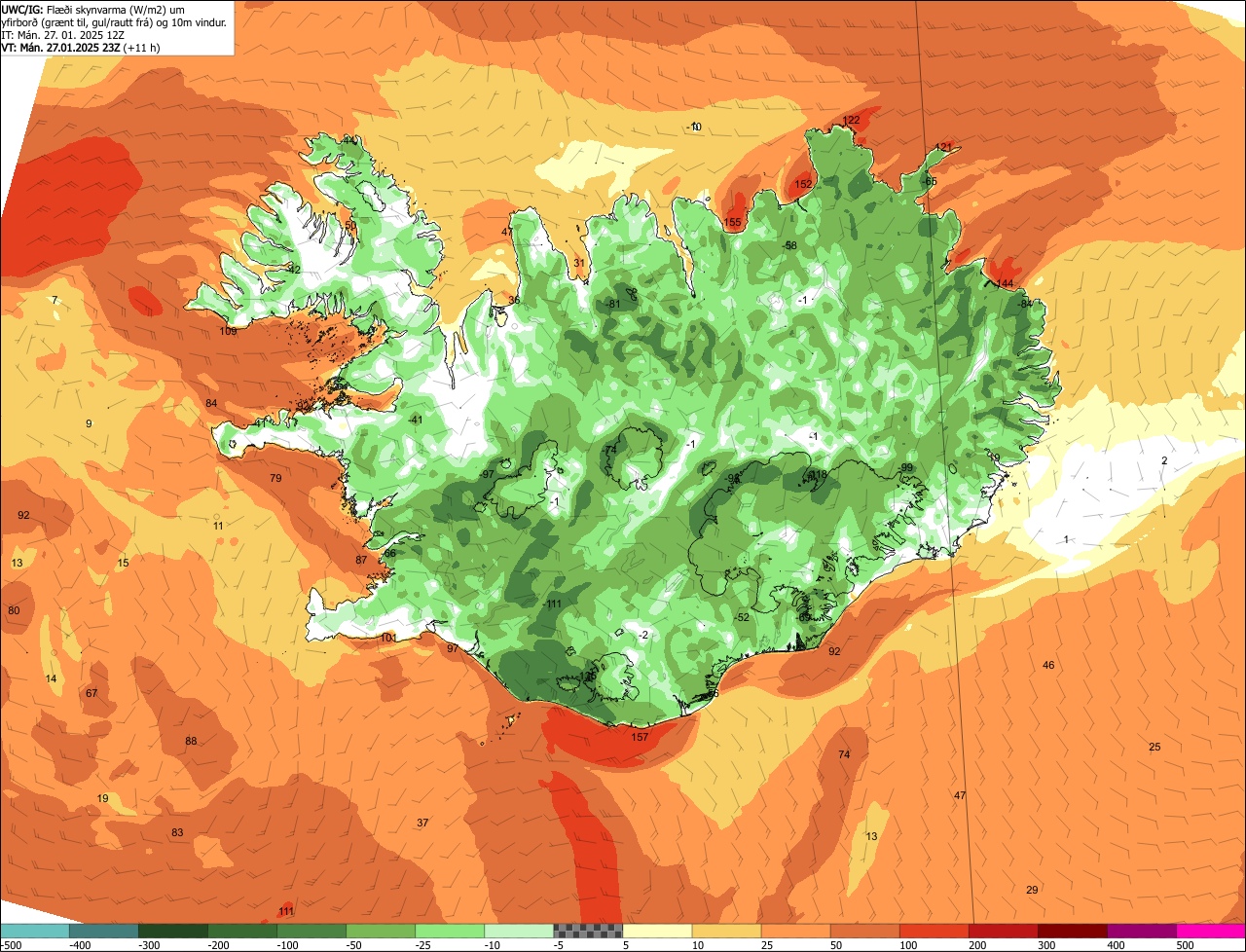The width and height of the screenshot is (1246, 952).
Task: Click the map value 121 on the map
Action: [942, 147]
